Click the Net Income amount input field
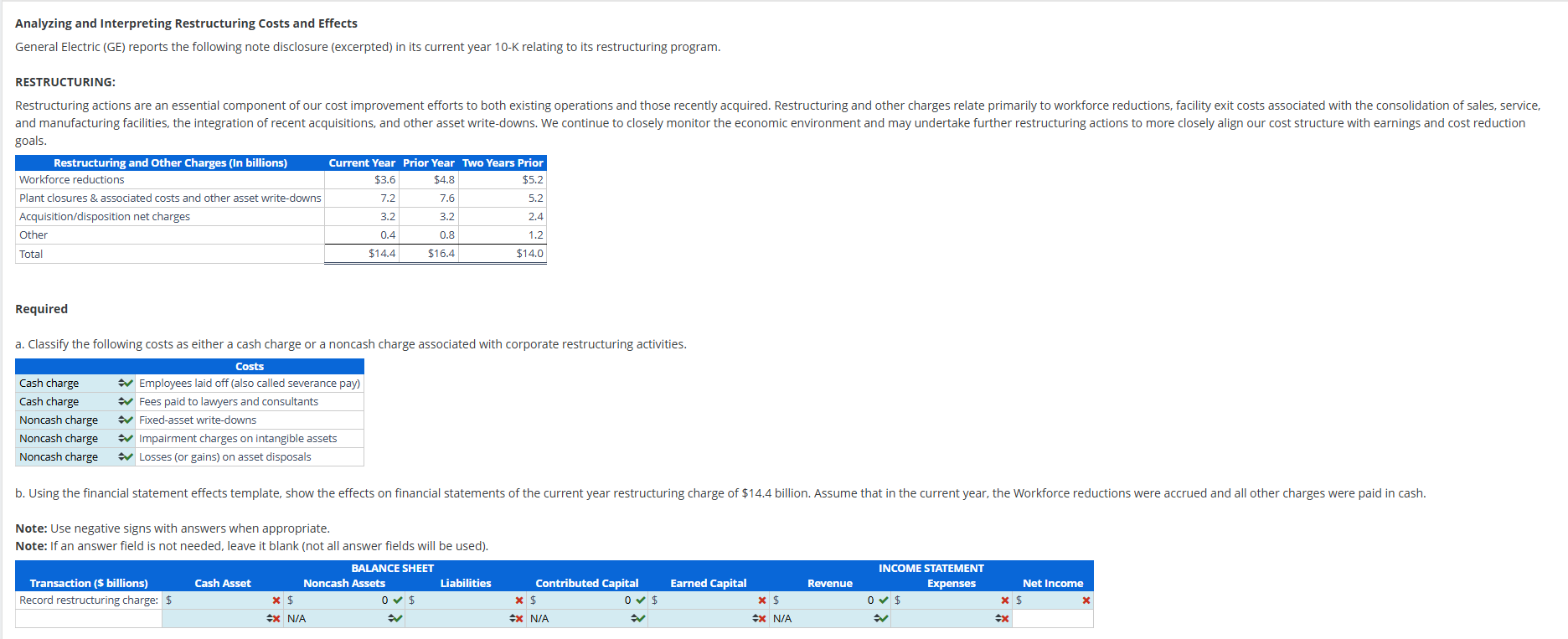1568x639 pixels. click(x=1051, y=600)
